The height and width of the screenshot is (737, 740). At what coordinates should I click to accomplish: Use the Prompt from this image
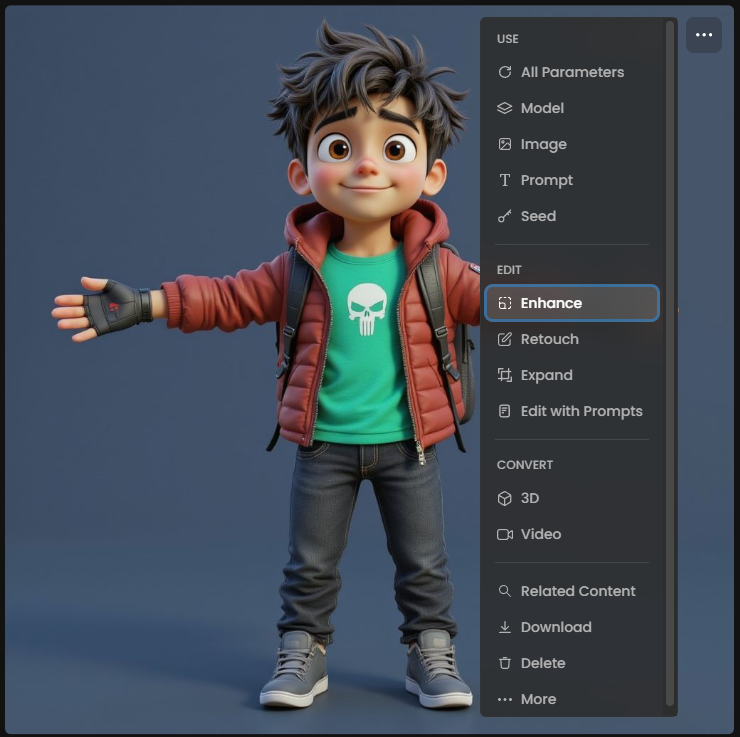pos(546,180)
